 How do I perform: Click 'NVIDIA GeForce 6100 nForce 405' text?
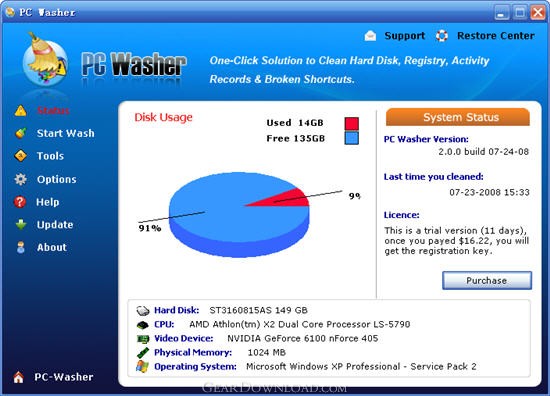303,338
